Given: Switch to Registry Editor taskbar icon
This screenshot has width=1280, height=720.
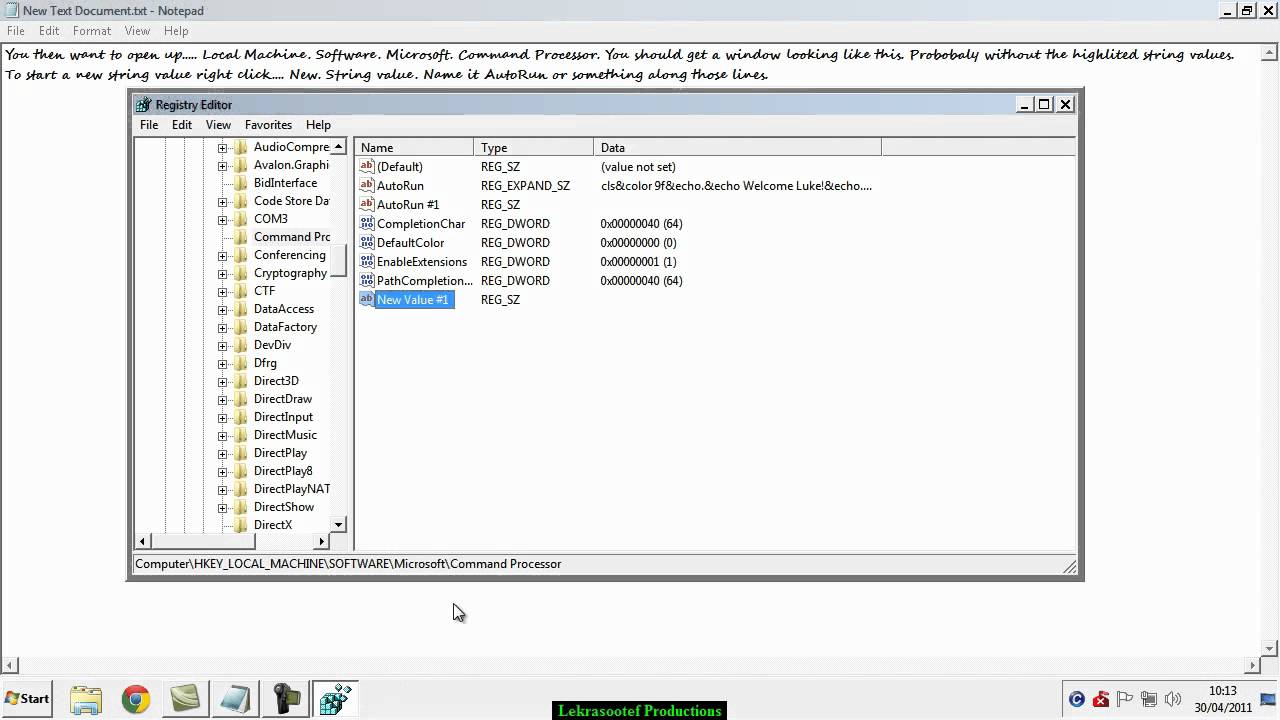Looking at the screenshot, I should coord(335,699).
